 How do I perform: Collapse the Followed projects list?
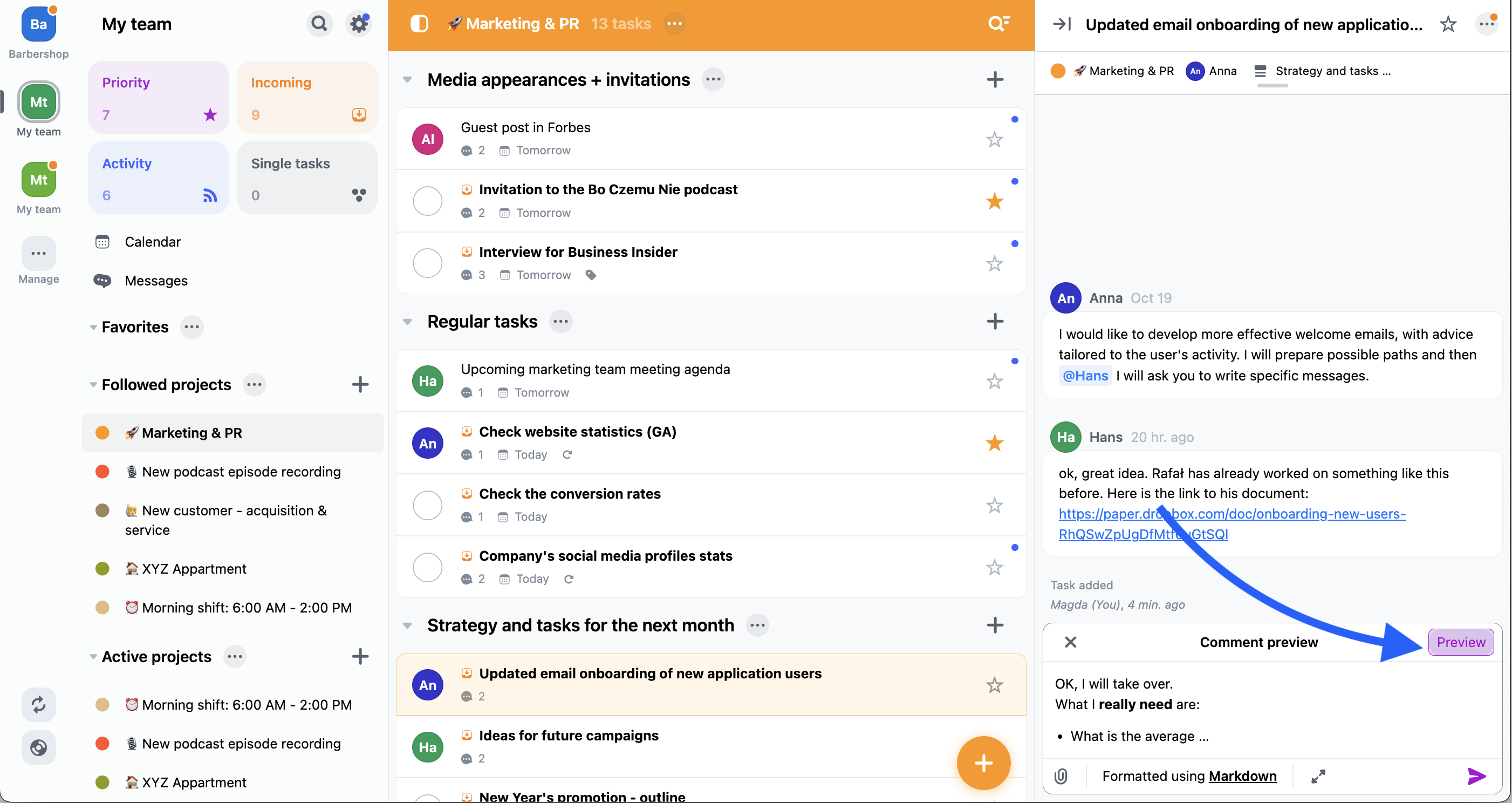93,385
